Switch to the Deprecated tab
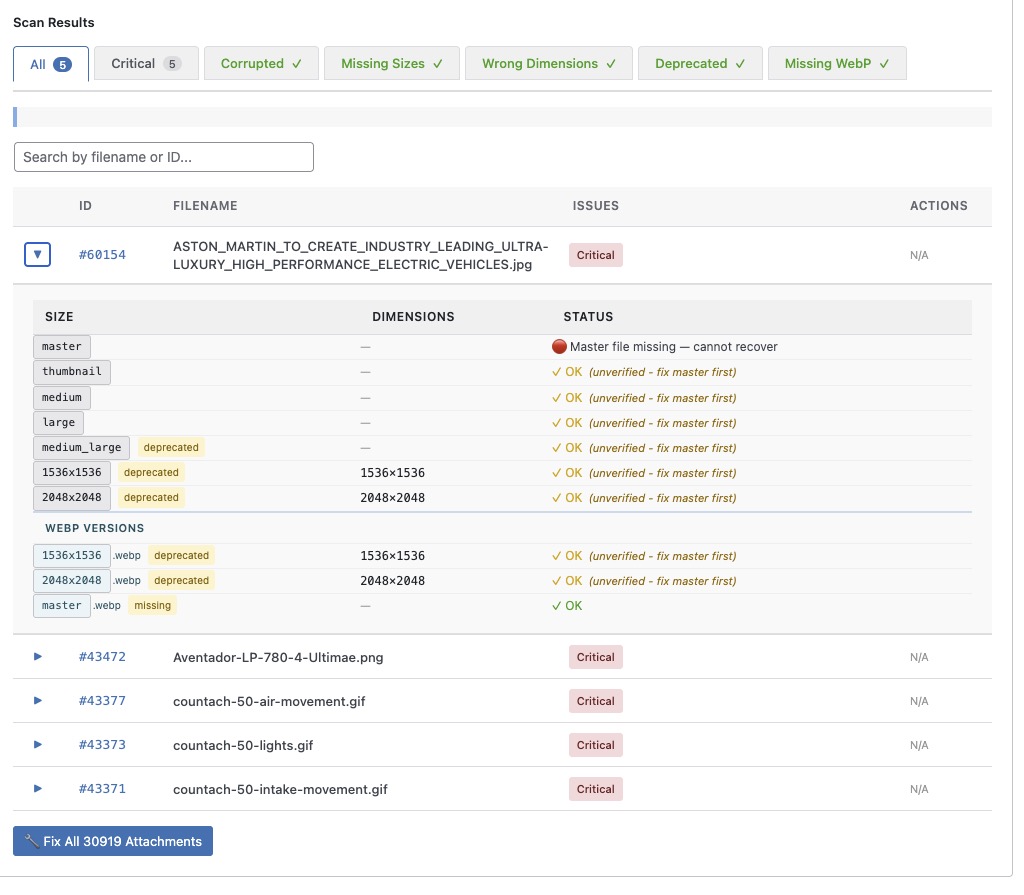This screenshot has width=1024, height=895. click(700, 64)
